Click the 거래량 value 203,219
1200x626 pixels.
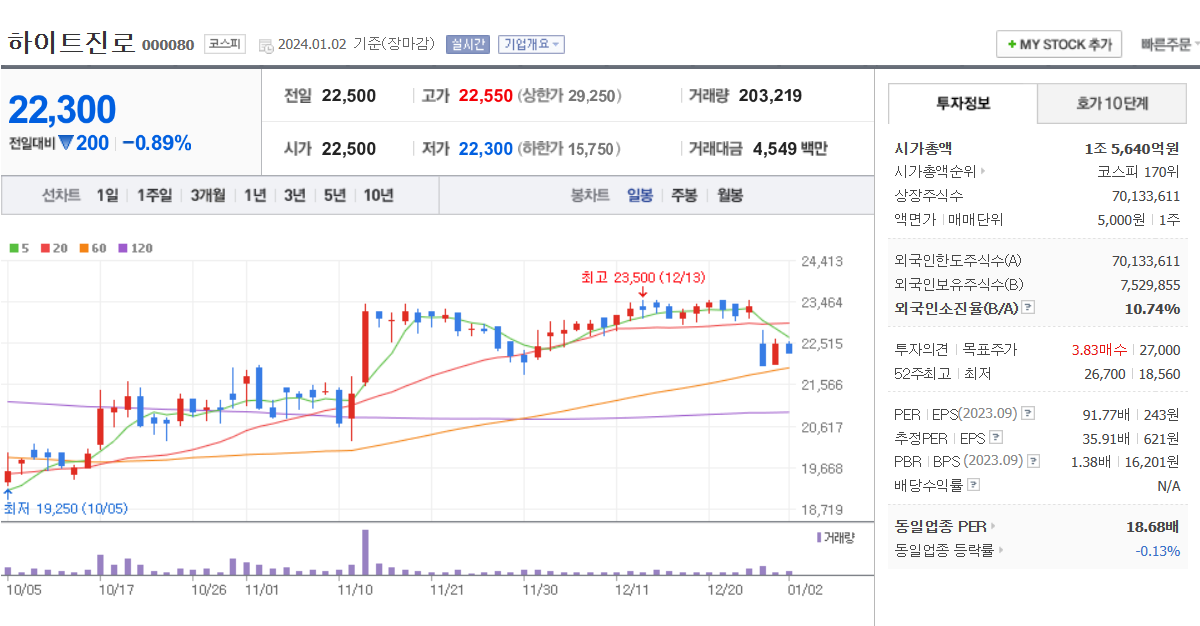click(x=770, y=96)
